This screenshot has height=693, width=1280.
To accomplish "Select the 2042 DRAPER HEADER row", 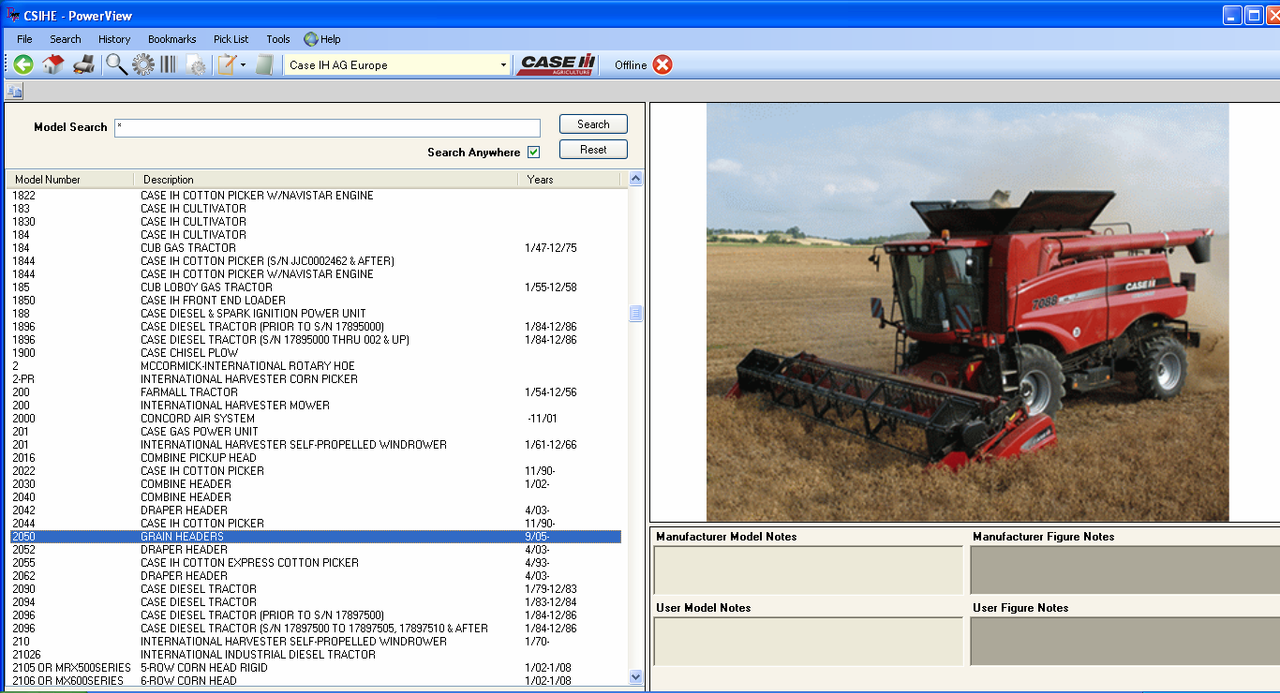I will pyautogui.click(x=315, y=510).
